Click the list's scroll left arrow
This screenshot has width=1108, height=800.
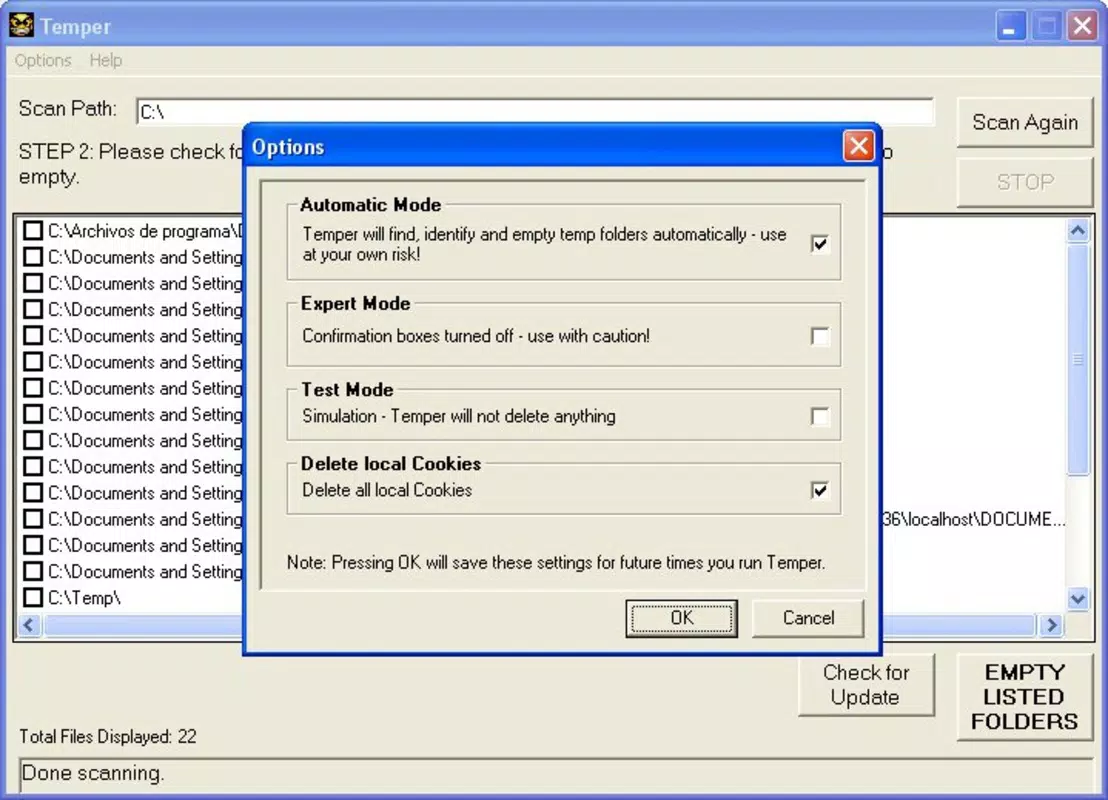pyautogui.click(x=29, y=625)
